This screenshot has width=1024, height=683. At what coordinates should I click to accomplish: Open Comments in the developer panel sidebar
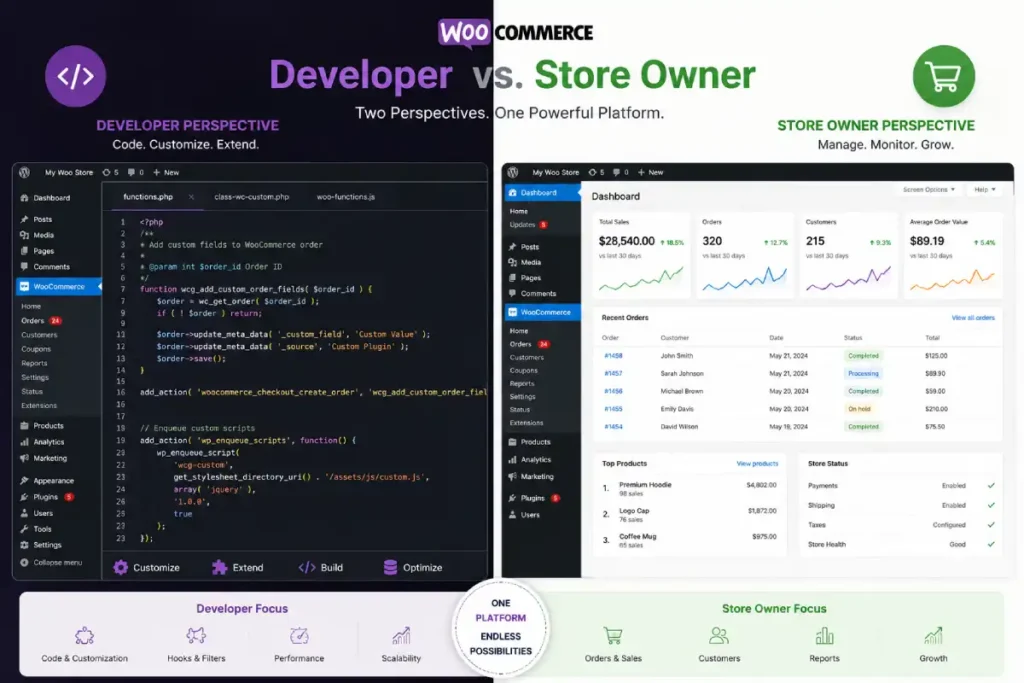(x=44, y=266)
